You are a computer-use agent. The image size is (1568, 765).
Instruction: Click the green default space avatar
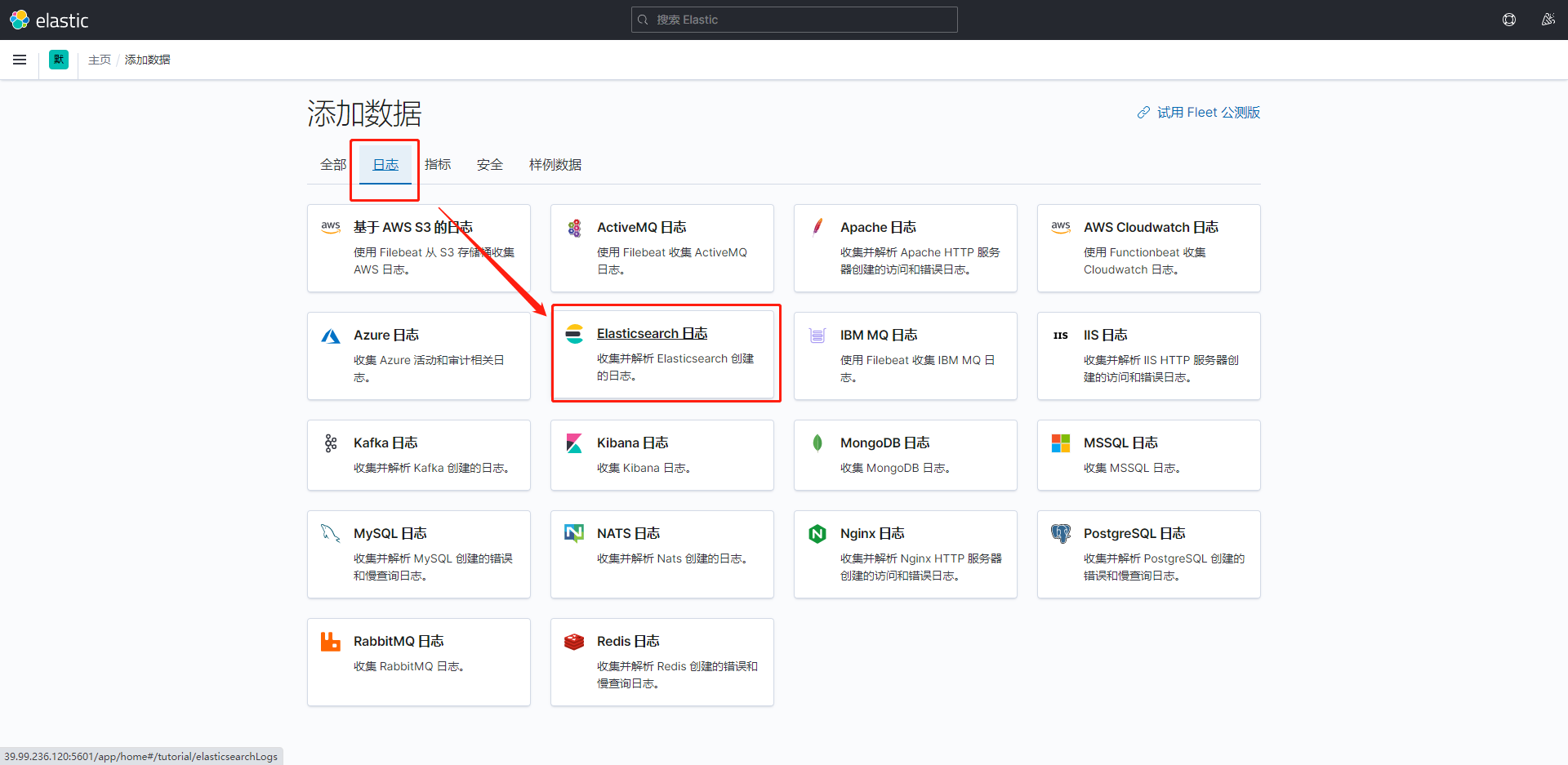click(x=59, y=60)
